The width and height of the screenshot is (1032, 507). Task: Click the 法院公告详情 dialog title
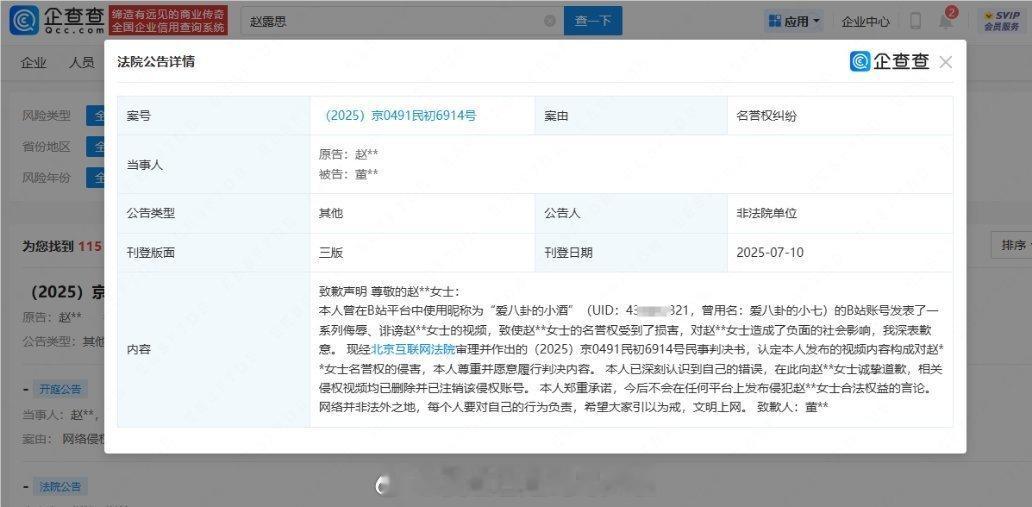pos(156,62)
